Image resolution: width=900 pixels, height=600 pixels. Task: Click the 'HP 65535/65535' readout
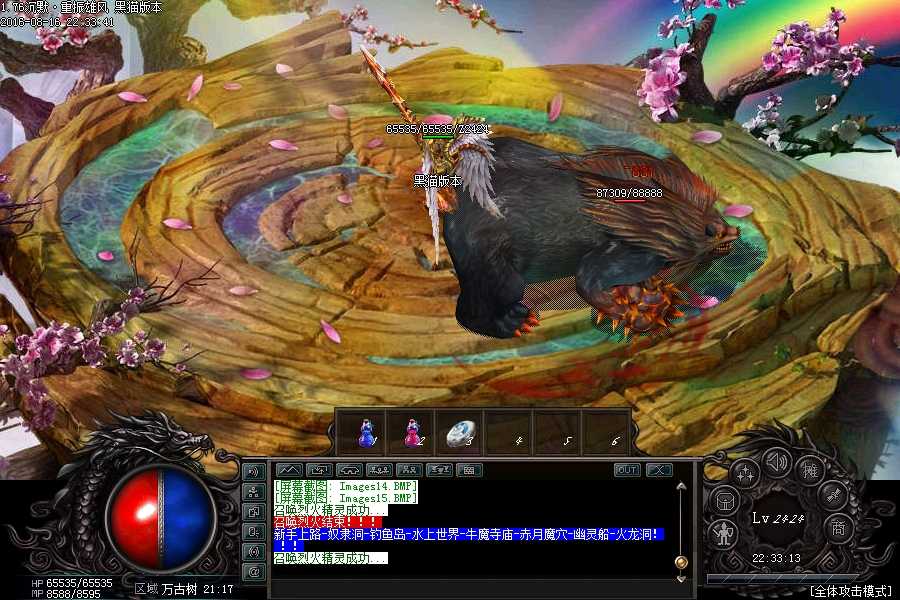point(72,583)
